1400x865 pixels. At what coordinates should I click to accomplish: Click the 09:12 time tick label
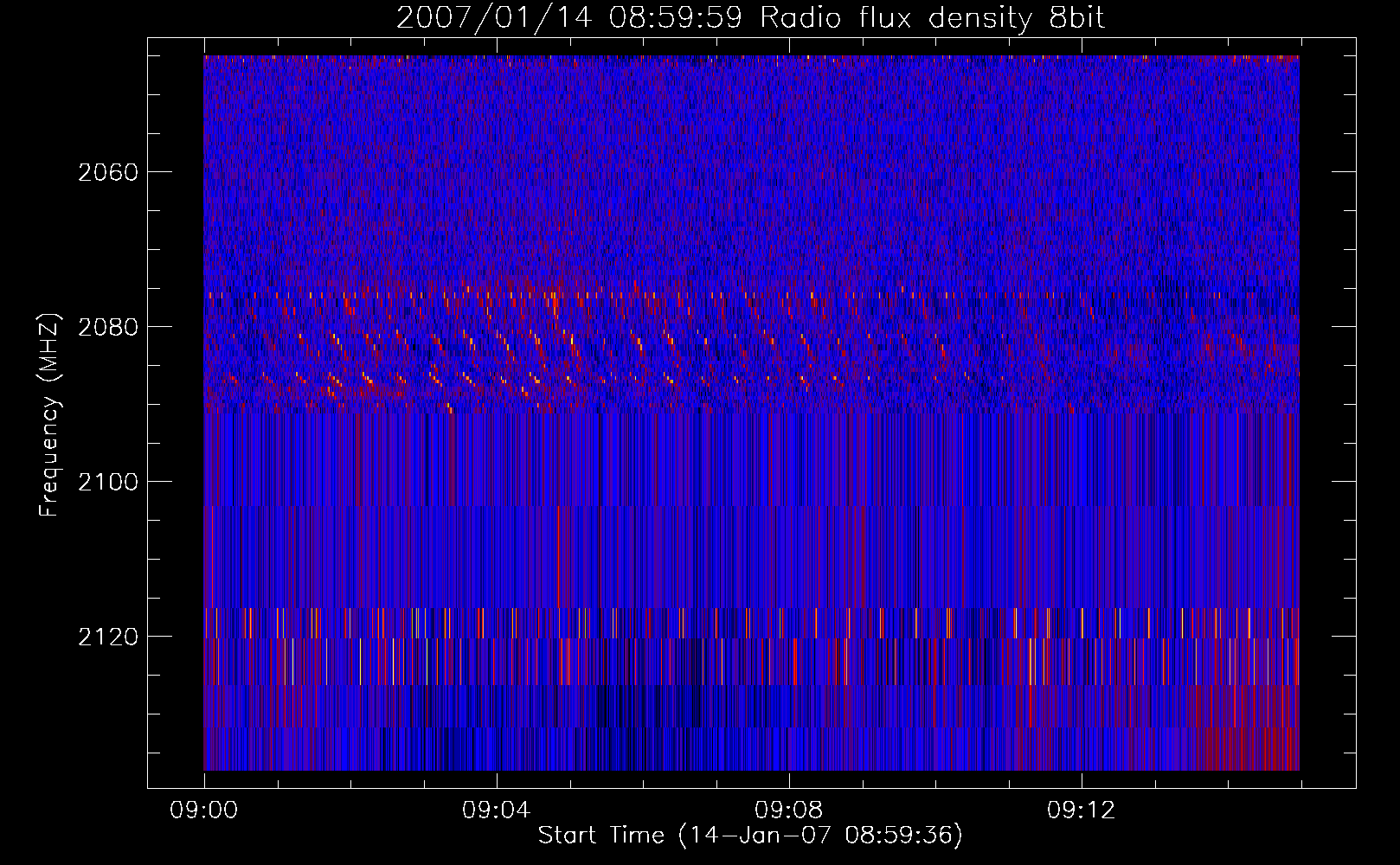coord(1082,811)
